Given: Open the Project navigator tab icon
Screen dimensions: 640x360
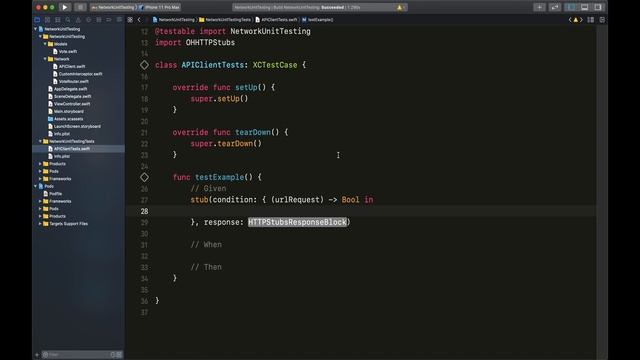Looking at the screenshot, I should click(x=37, y=20).
